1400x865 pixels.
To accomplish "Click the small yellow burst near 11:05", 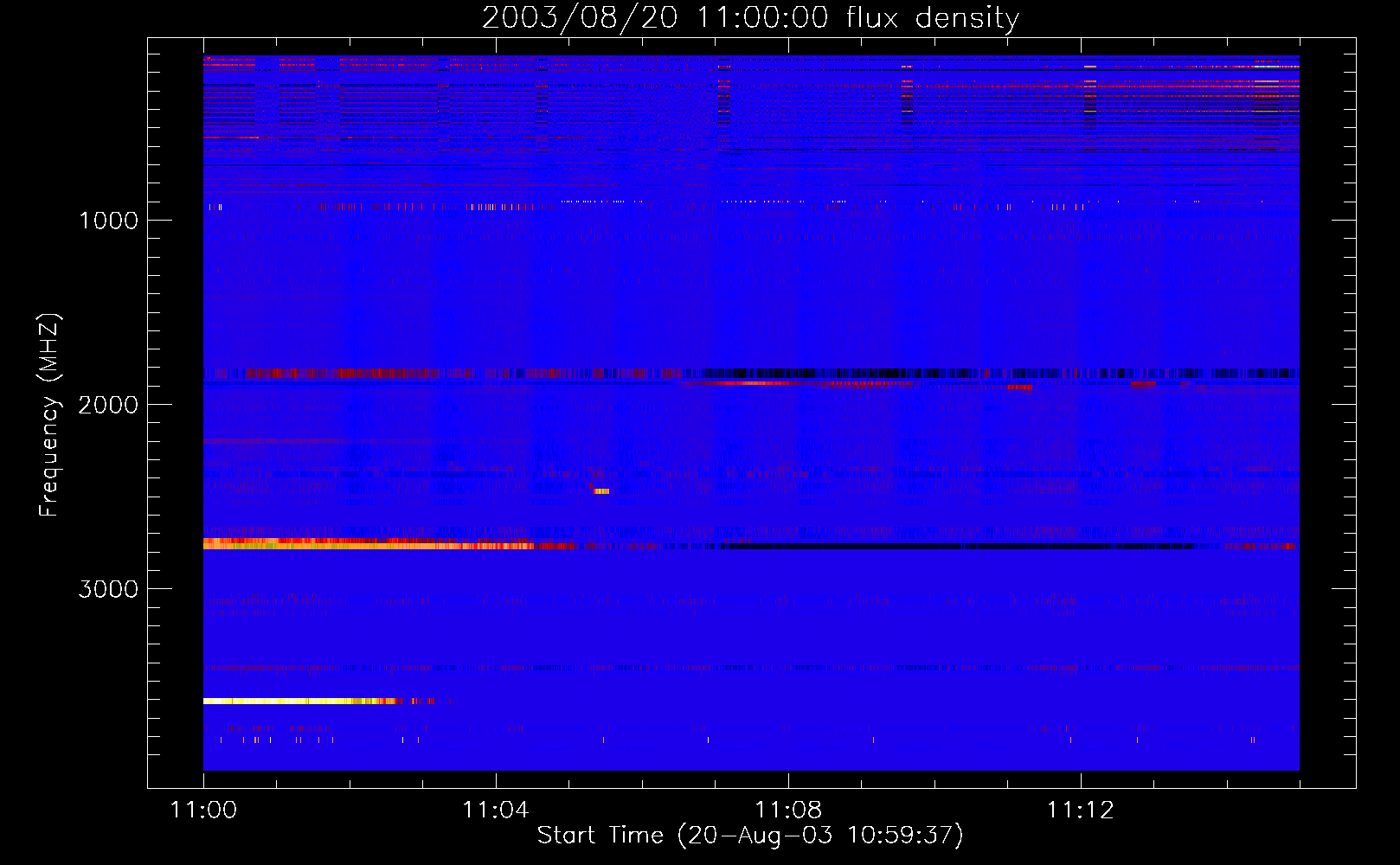I will coord(601,491).
